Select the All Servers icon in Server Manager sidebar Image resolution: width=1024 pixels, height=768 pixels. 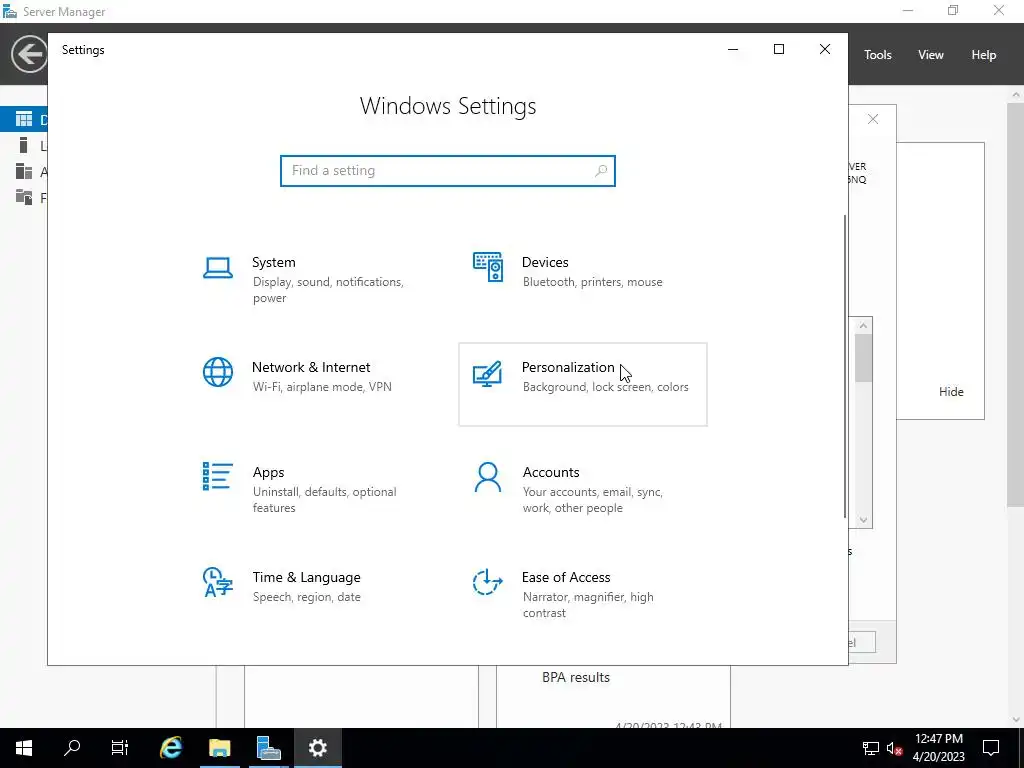click(x=24, y=171)
